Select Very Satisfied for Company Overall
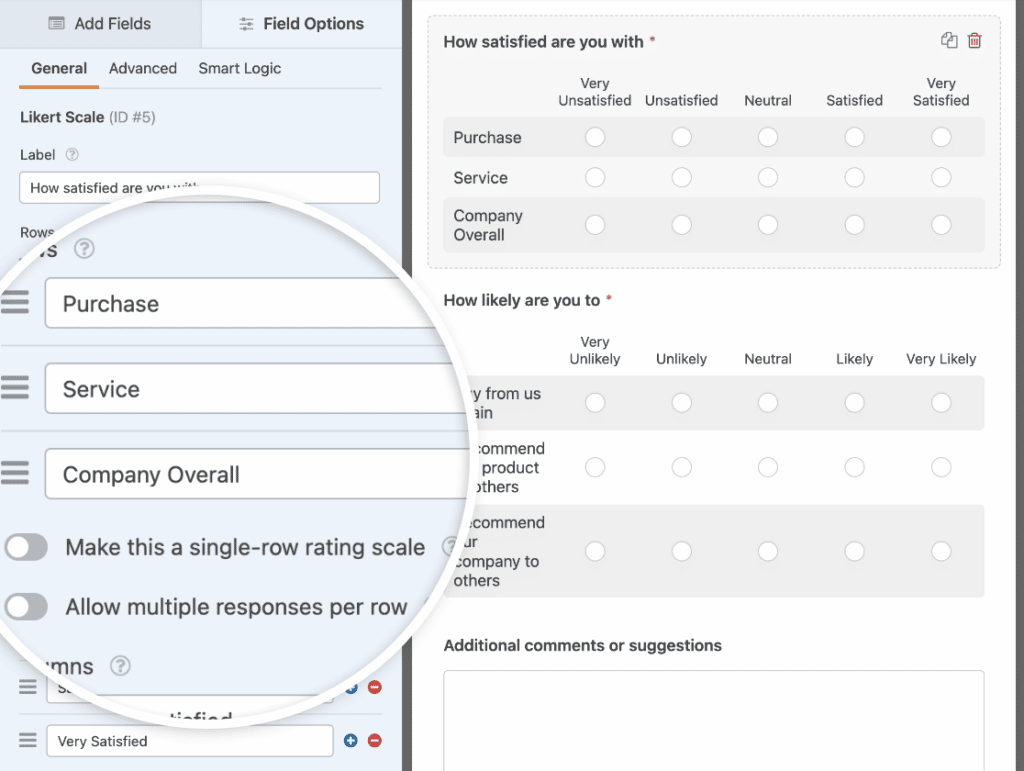Image resolution: width=1024 pixels, height=771 pixels. [940, 225]
